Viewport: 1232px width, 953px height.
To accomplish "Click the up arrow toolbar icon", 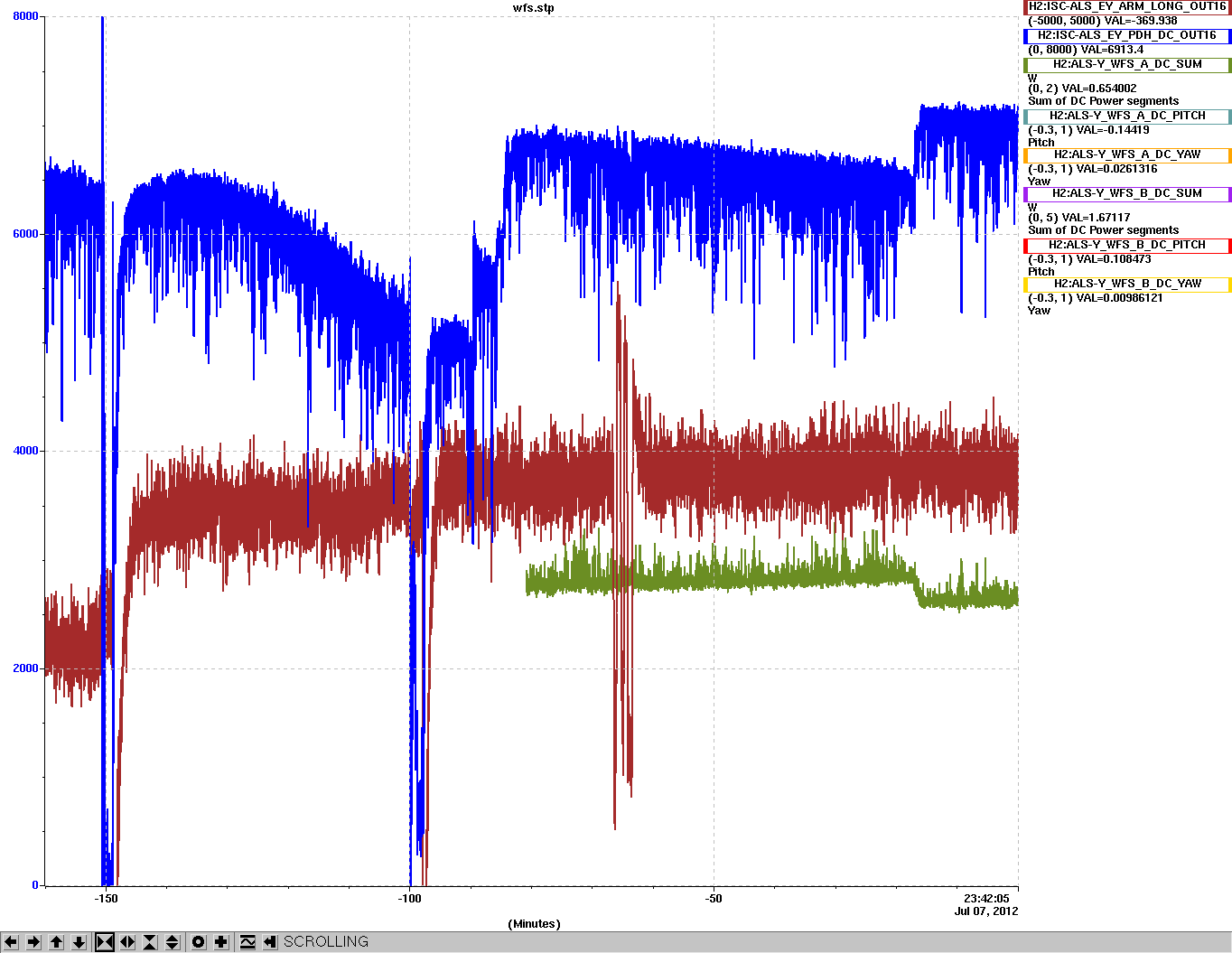I will point(56,942).
